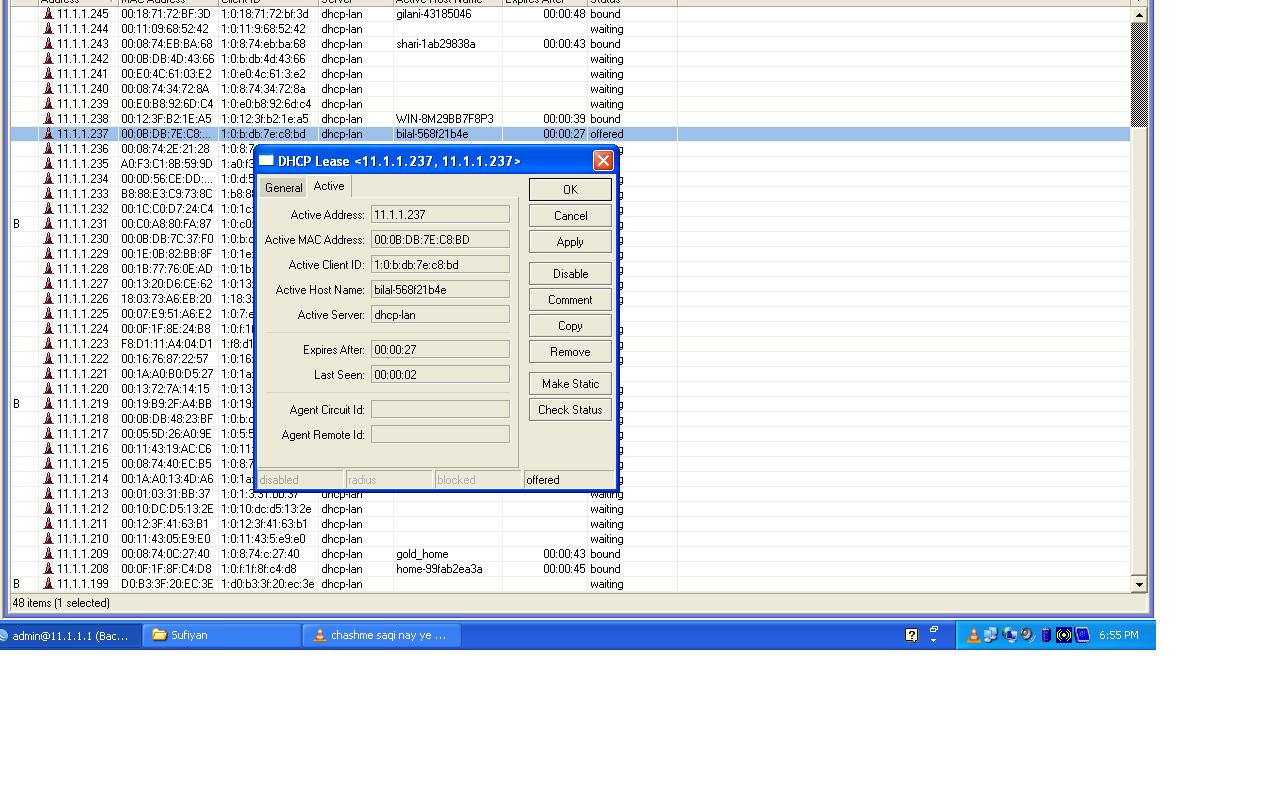Screen dimensions: 1280x800
Task: Disable the selected DHCP lease
Action: pyautogui.click(x=569, y=273)
